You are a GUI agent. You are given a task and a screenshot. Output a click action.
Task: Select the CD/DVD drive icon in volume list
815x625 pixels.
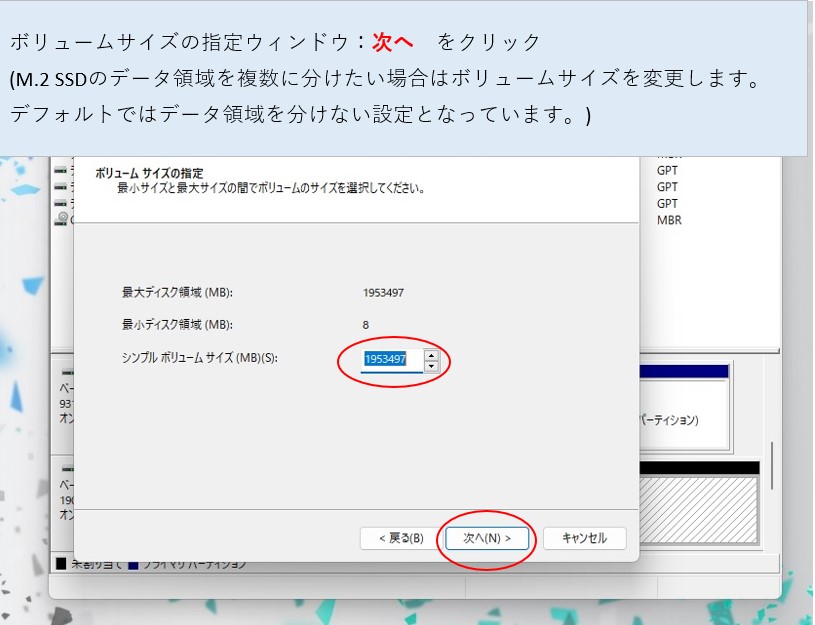(62, 218)
